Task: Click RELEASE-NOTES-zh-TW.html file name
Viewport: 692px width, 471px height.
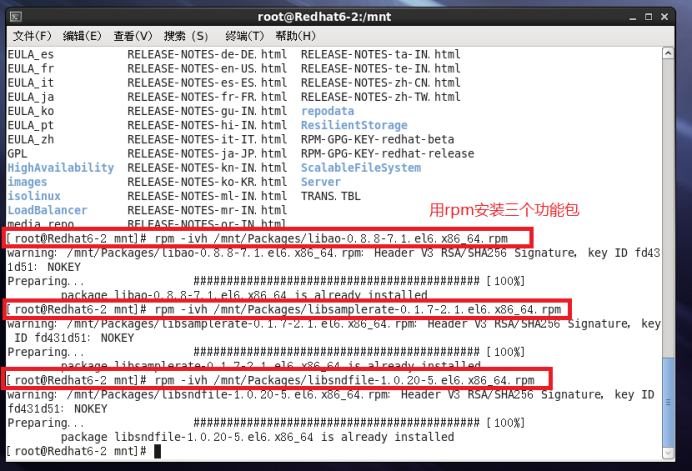Action: point(381,97)
